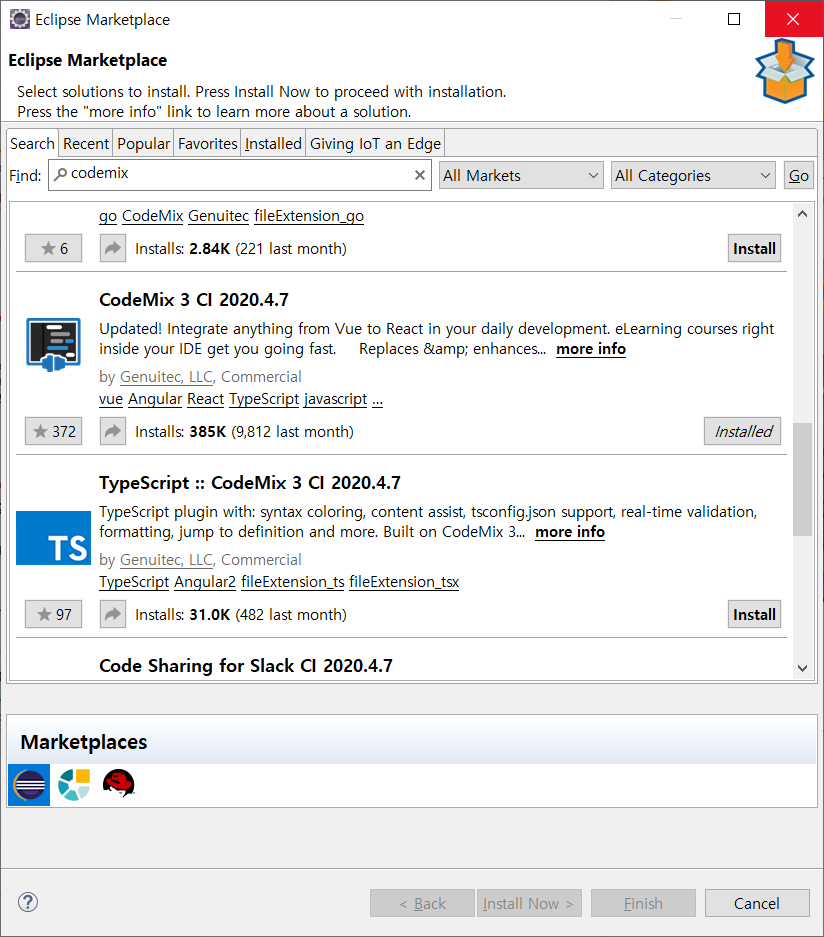Click the fileExtension_go tag link
The width and height of the screenshot is (824, 937).
pos(309,216)
